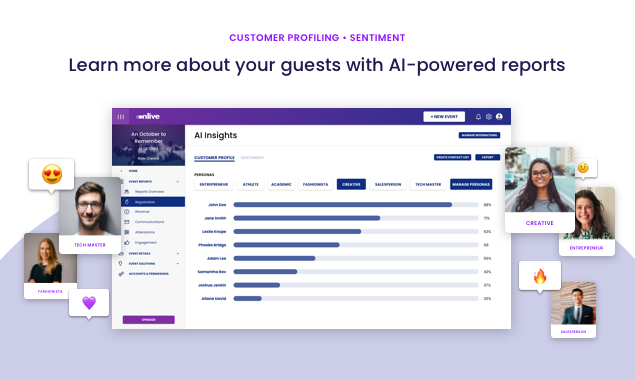Viewport: 635px width, 380px height.
Task: Click the Communications envelope icon
Action: pos(127,222)
